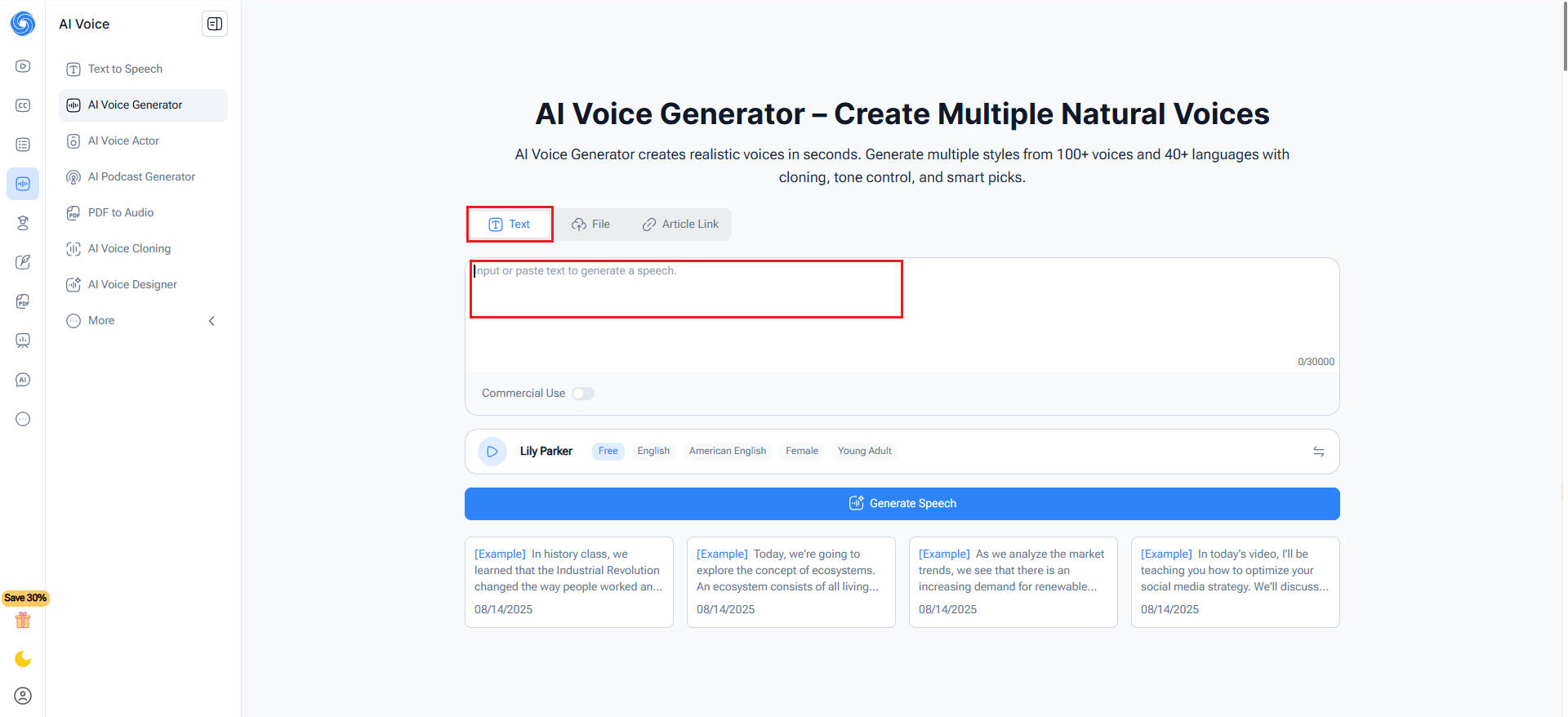Open the closed captions sidebar icon

pos(23,105)
